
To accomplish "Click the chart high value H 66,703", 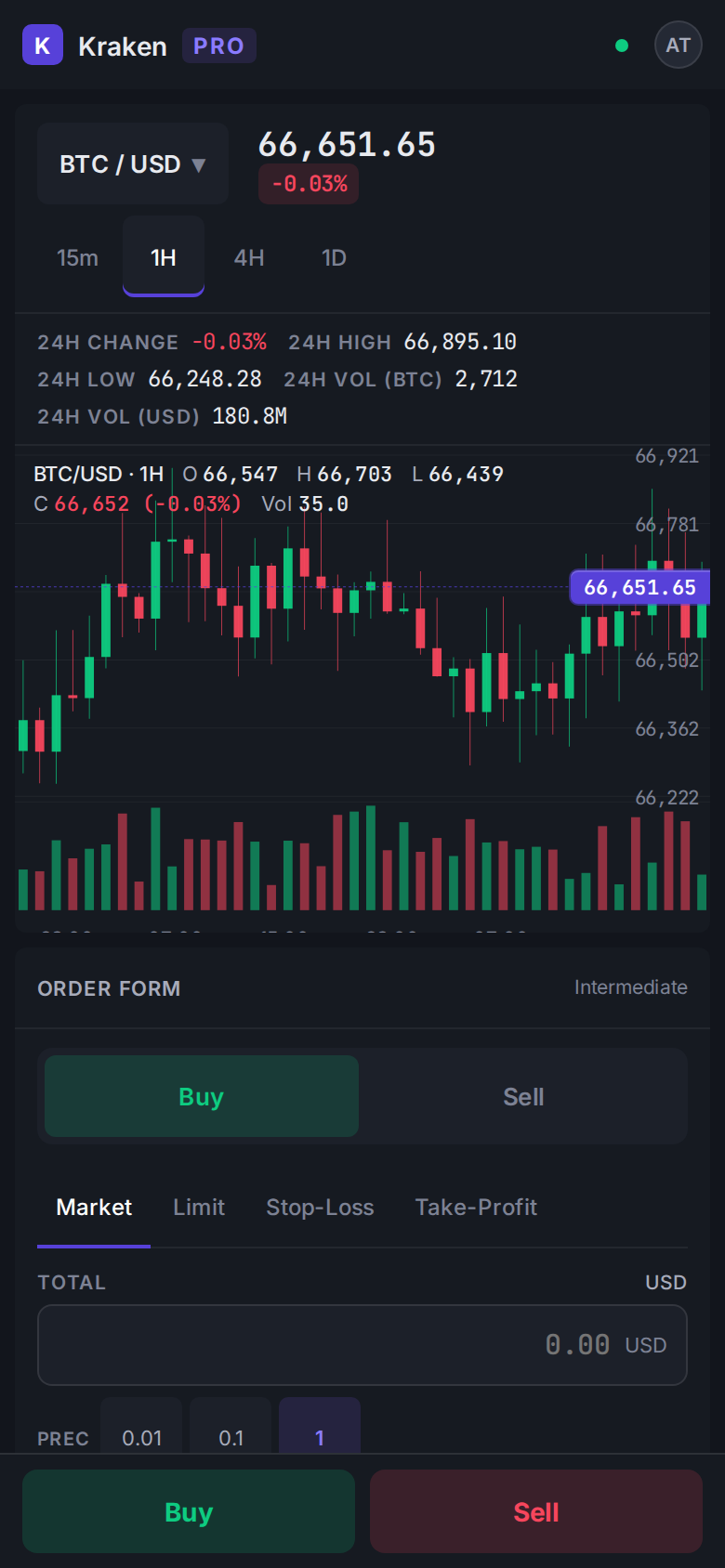I will [345, 475].
